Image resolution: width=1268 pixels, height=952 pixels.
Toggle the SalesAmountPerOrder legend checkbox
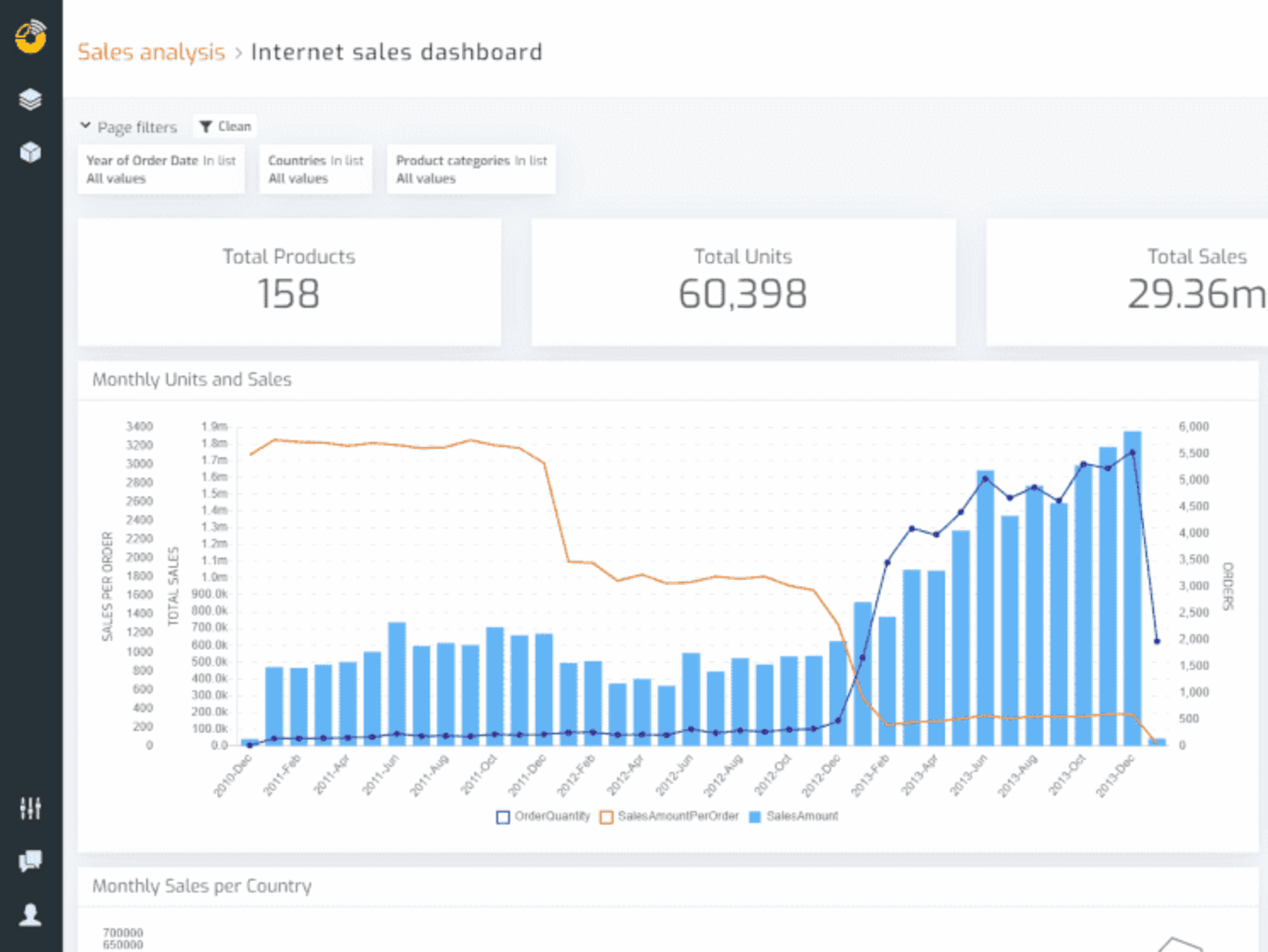[x=606, y=817]
